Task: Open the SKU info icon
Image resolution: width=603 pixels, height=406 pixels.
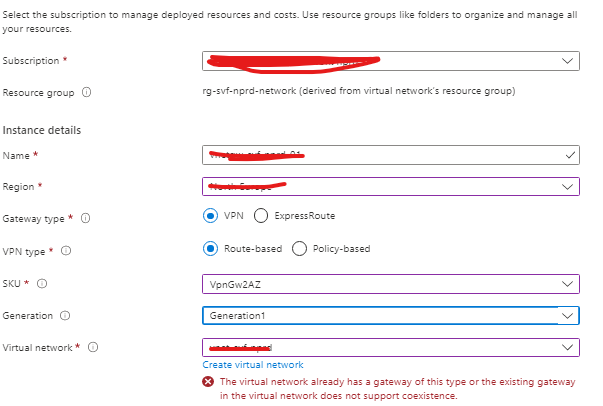Action: tap(42, 283)
